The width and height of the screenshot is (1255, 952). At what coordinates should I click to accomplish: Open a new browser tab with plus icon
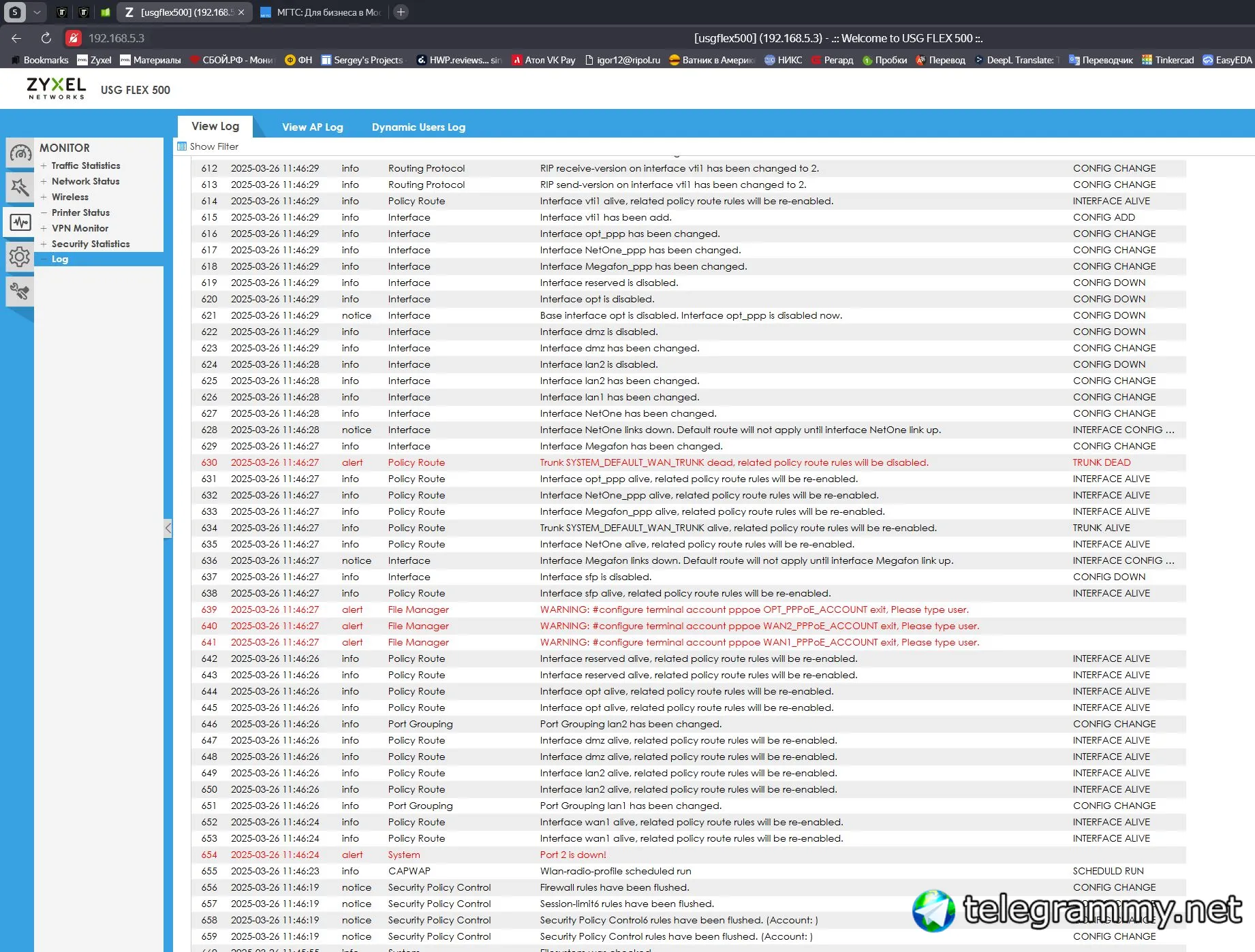tap(401, 12)
